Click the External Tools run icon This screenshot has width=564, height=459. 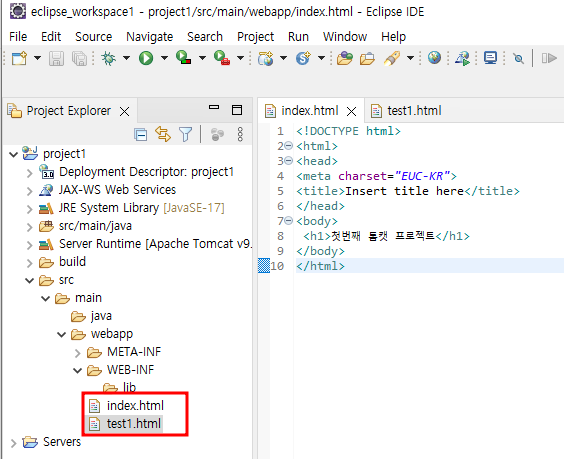[222, 58]
